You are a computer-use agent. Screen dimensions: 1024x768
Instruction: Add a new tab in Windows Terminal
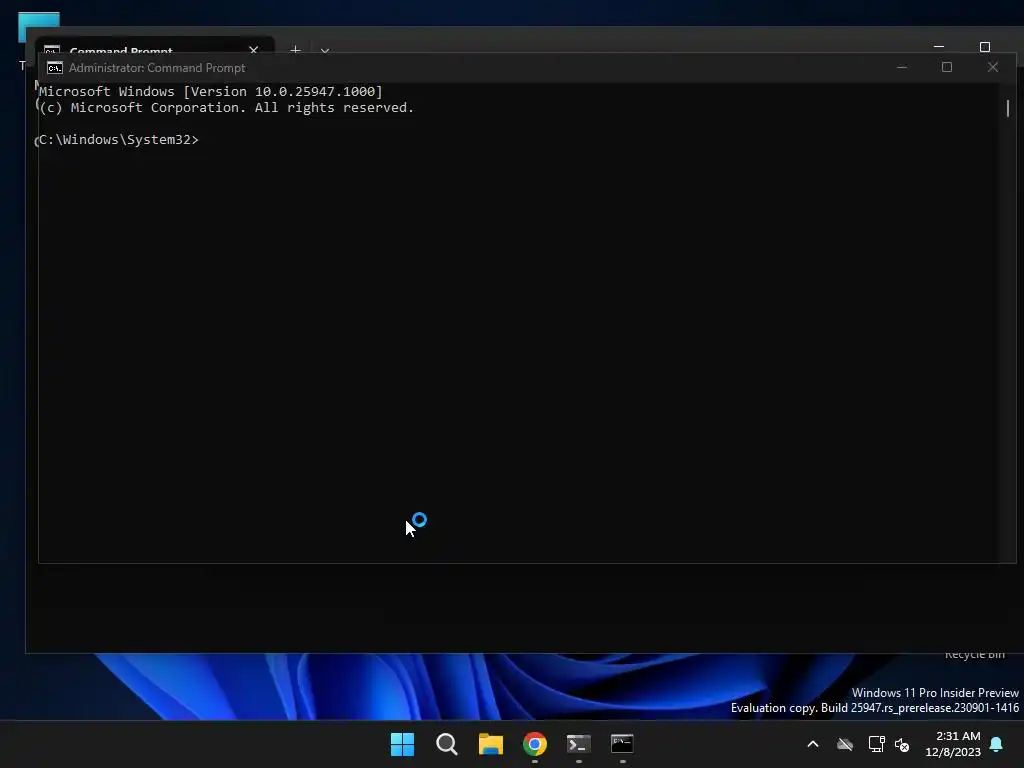tap(295, 50)
